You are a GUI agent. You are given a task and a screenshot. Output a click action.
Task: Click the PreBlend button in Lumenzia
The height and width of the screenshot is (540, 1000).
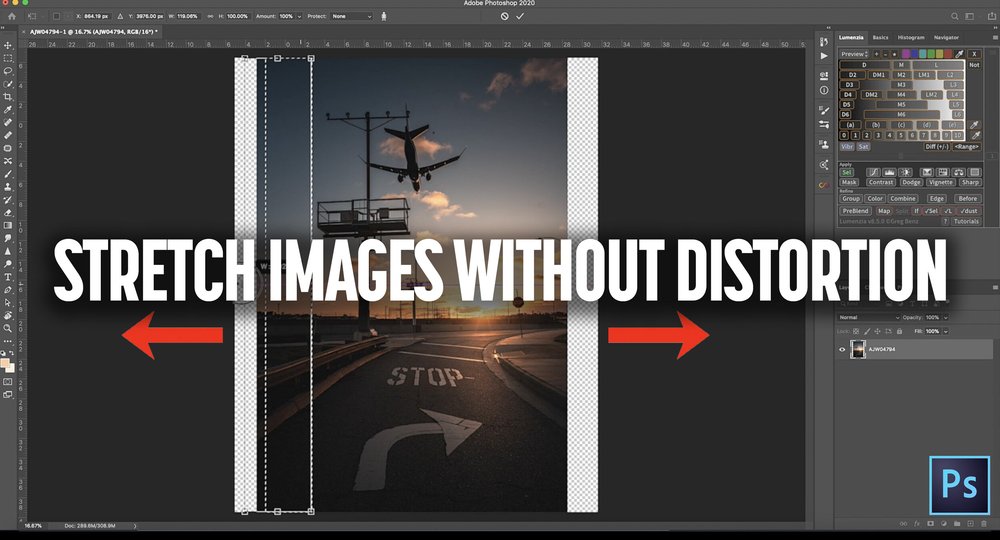point(855,211)
